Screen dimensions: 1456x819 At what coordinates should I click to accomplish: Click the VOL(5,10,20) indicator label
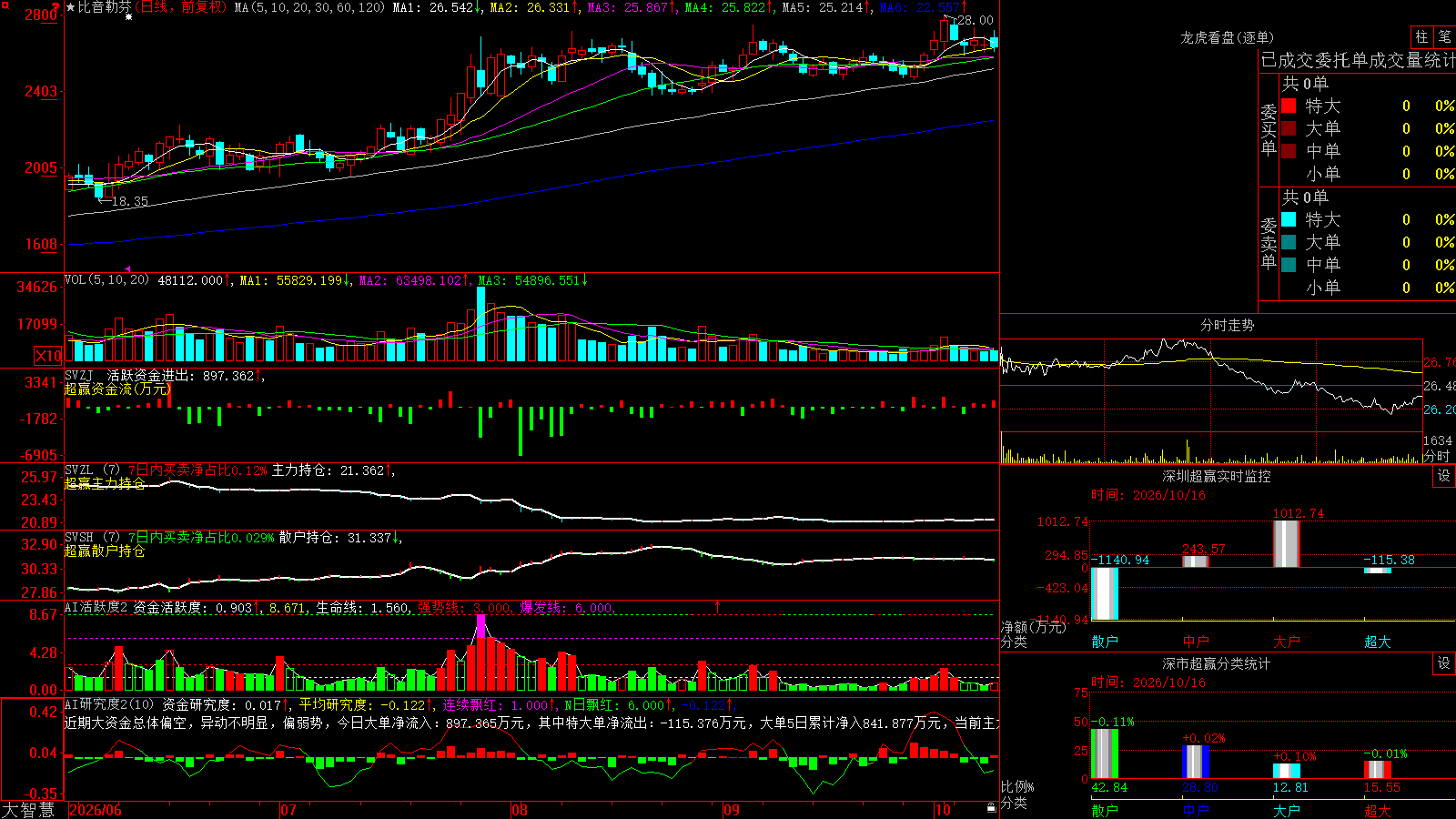point(107,280)
